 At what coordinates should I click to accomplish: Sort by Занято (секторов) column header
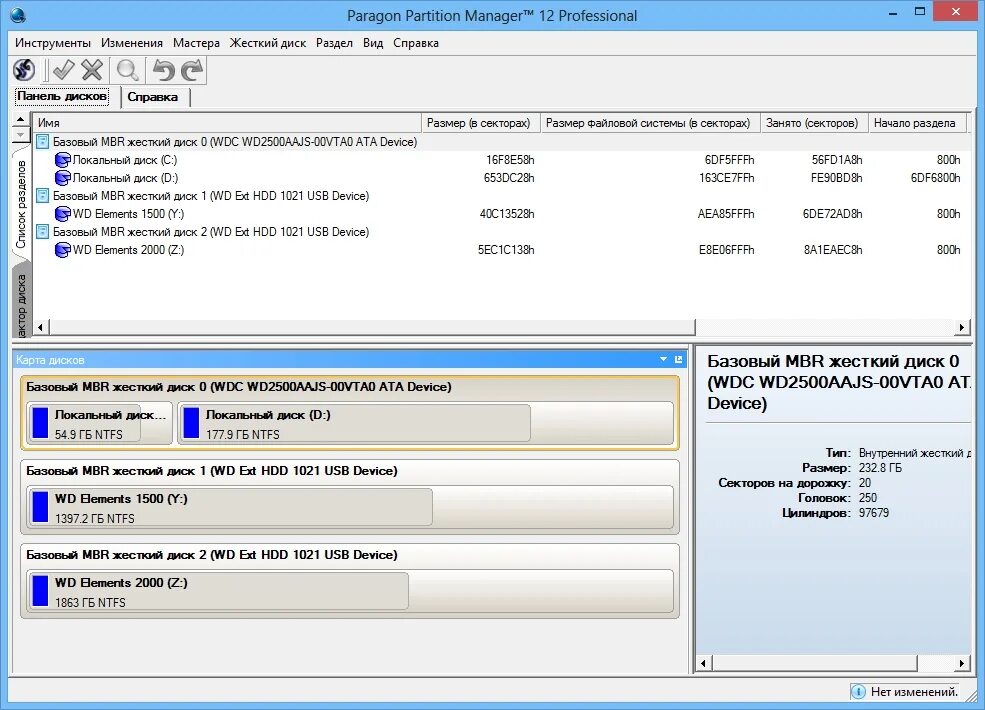tap(814, 123)
